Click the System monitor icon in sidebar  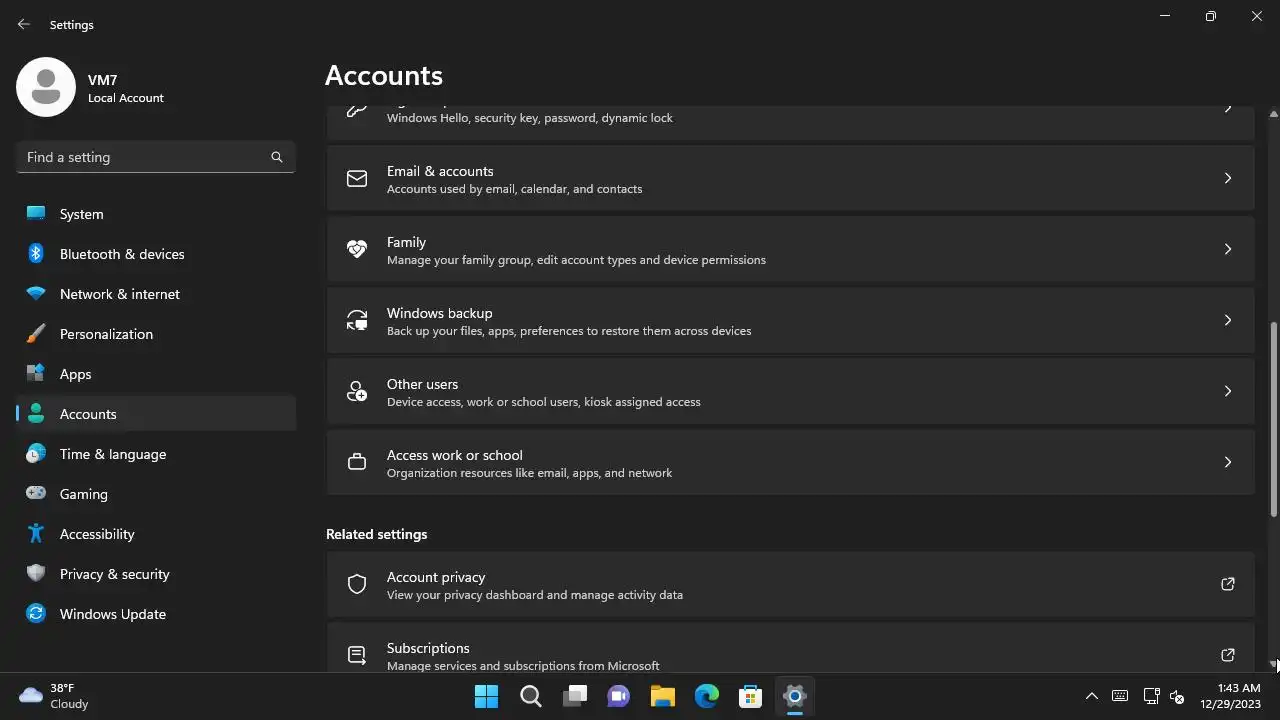36,213
